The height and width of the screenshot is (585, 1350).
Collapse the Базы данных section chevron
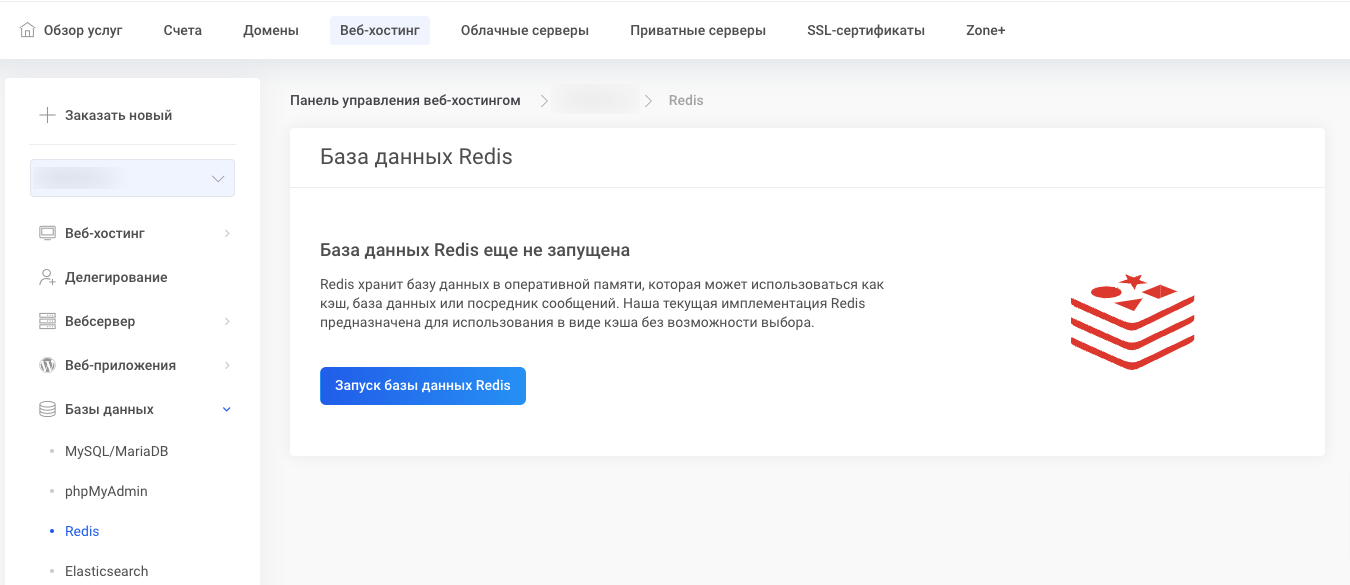pos(227,409)
